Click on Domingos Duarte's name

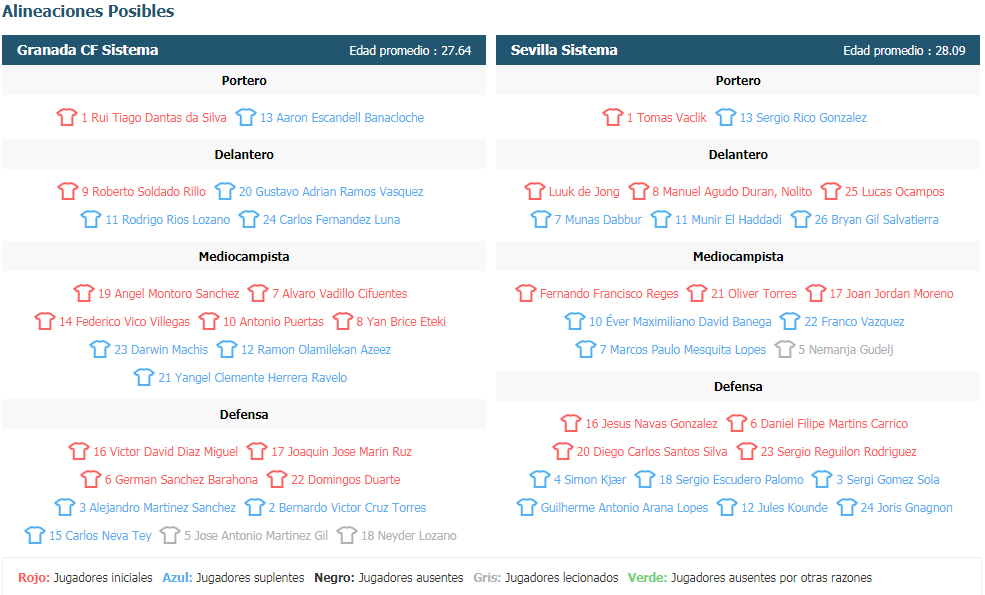[346, 479]
